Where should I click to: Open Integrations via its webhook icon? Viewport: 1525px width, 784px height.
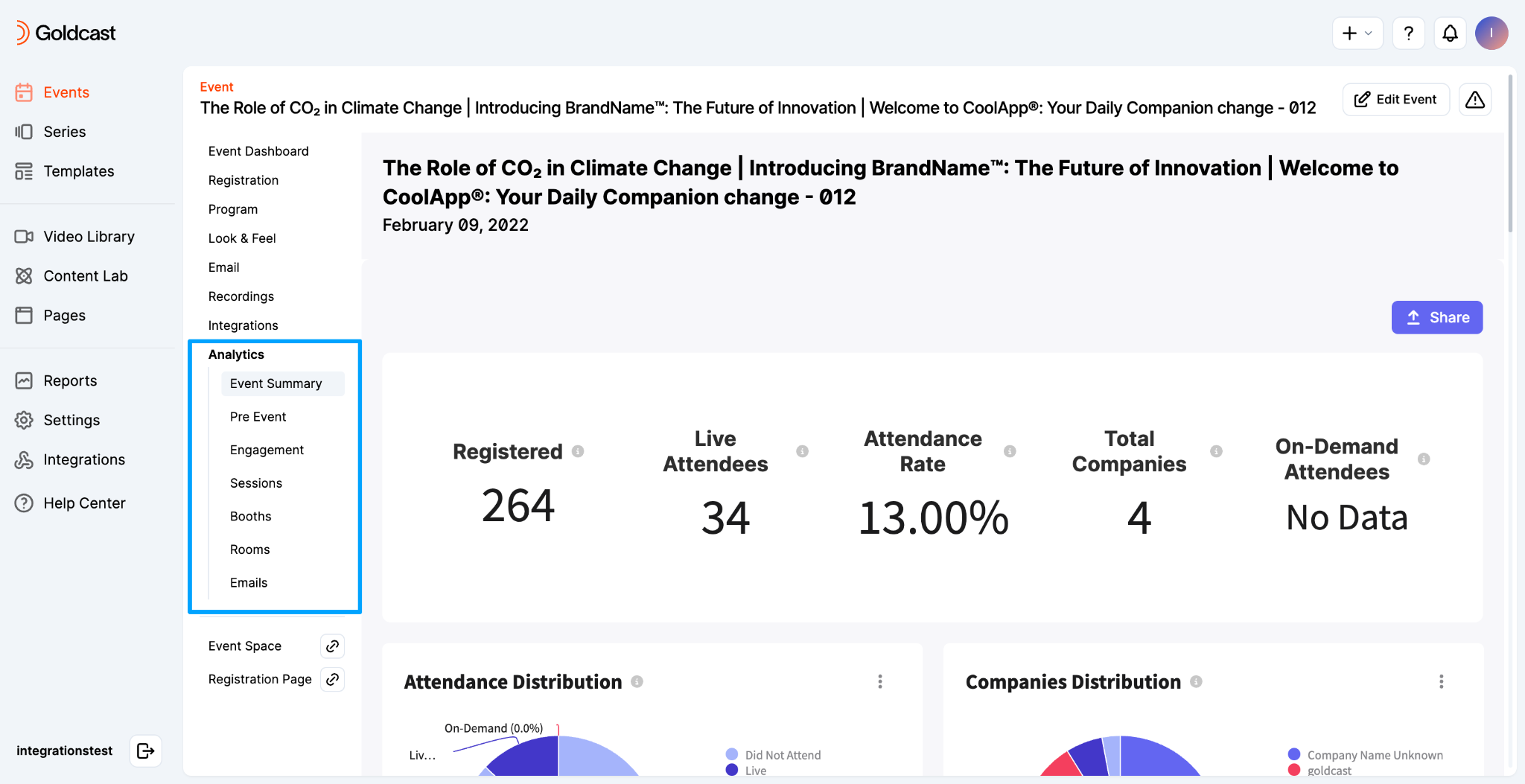tap(24, 459)
